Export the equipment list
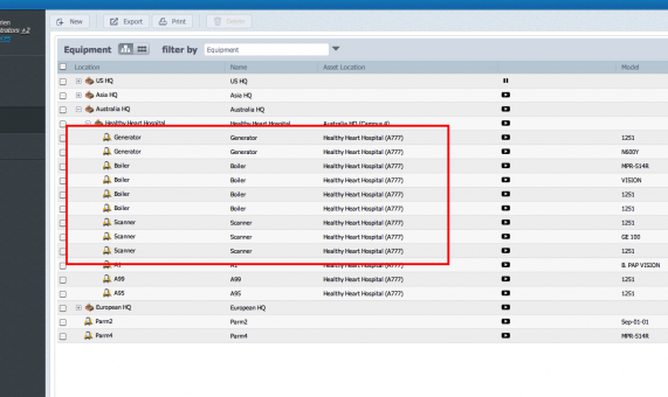This screenshot has height=397, width=668. [127, 21]
